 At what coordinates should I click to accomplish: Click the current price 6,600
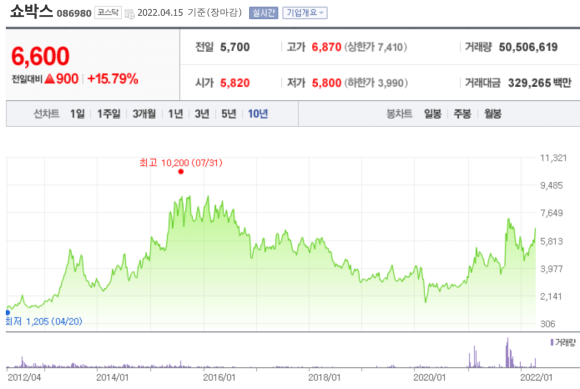point(40,56)
